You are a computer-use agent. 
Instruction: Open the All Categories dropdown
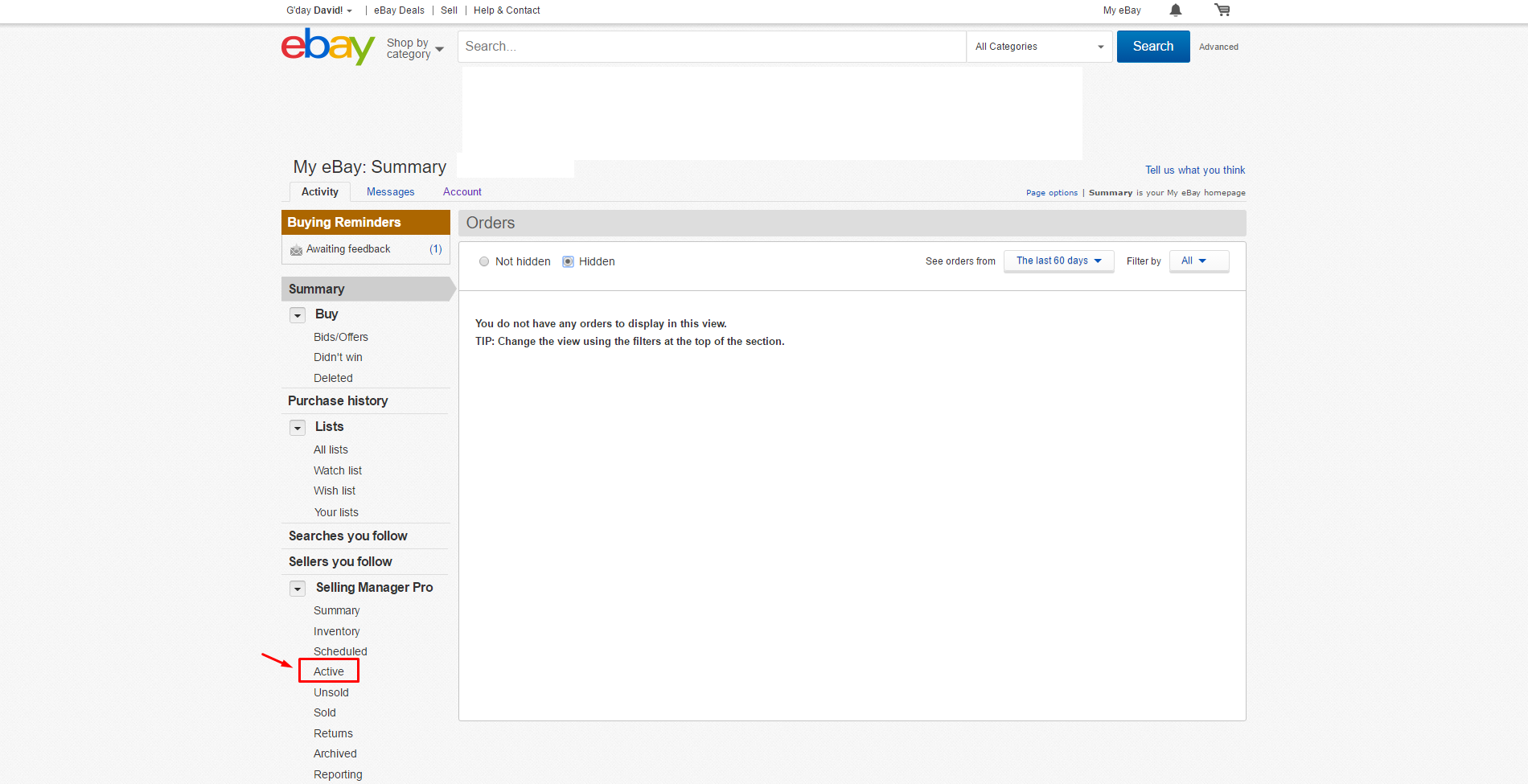pos(1039,47)
